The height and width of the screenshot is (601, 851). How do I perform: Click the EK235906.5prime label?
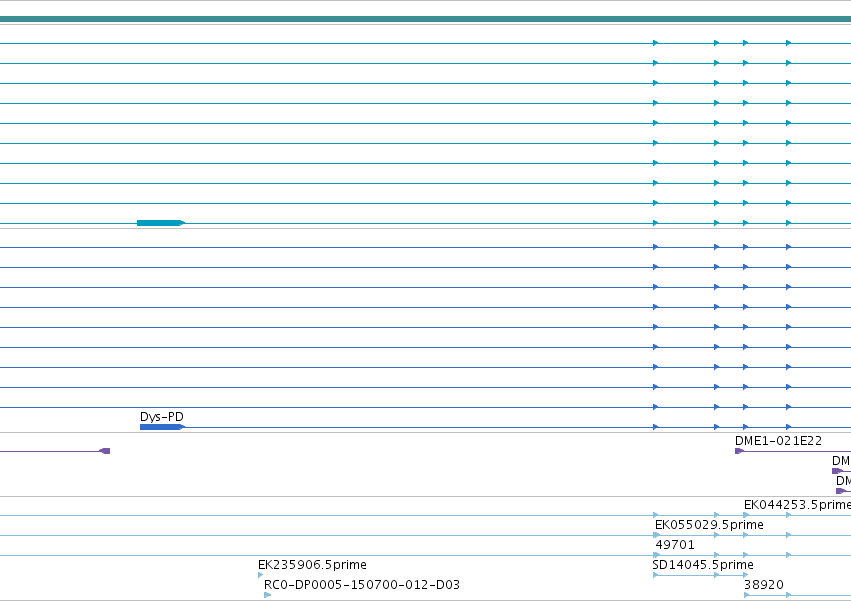(312, 565)
